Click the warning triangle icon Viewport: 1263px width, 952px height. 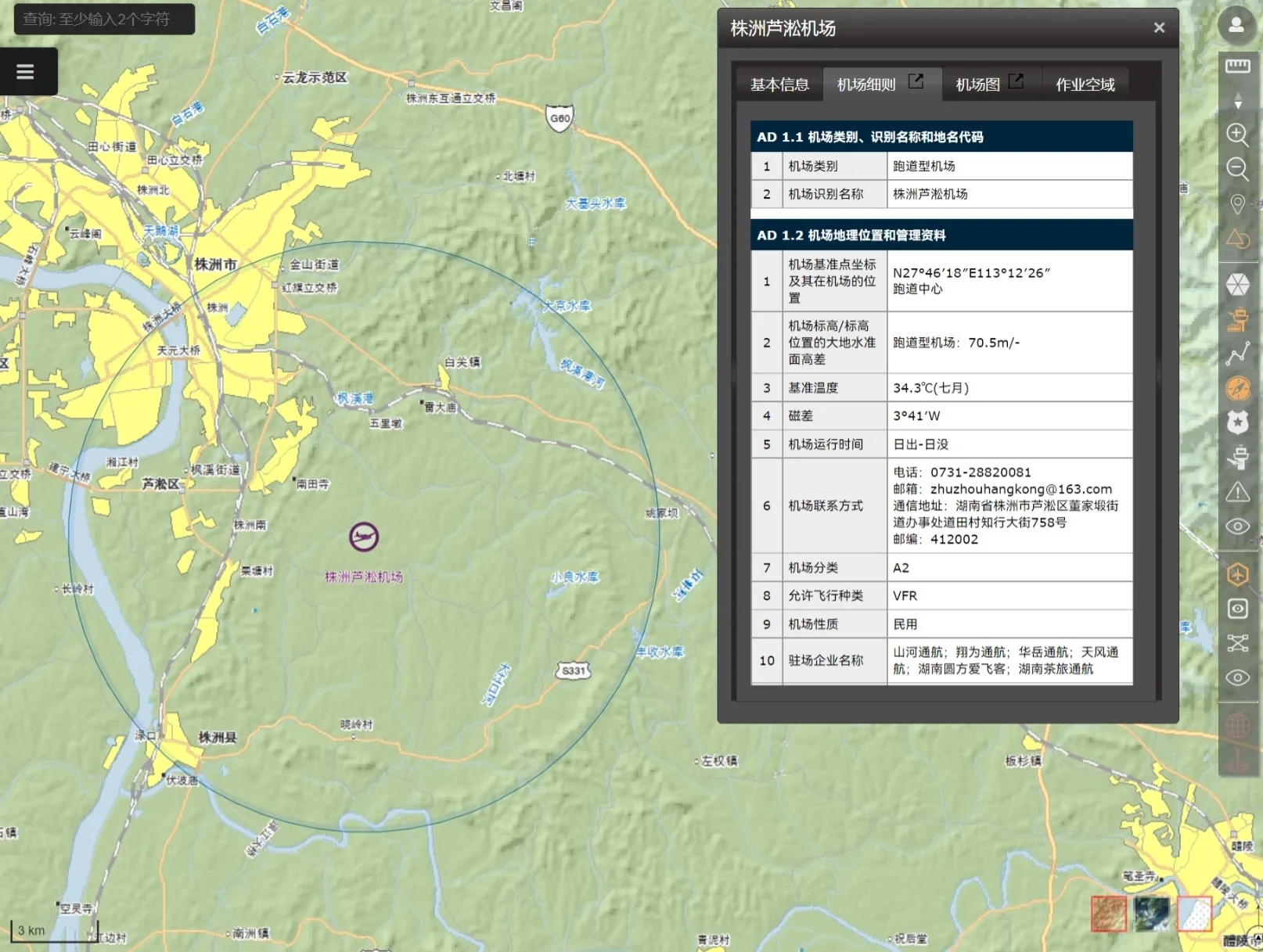[1237, 491]
